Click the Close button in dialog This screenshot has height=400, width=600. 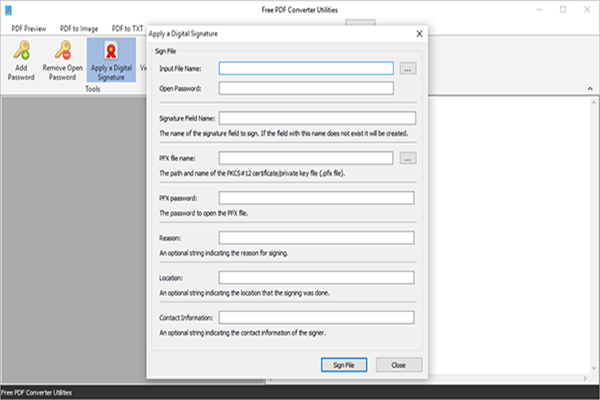[x=398, y=365]
